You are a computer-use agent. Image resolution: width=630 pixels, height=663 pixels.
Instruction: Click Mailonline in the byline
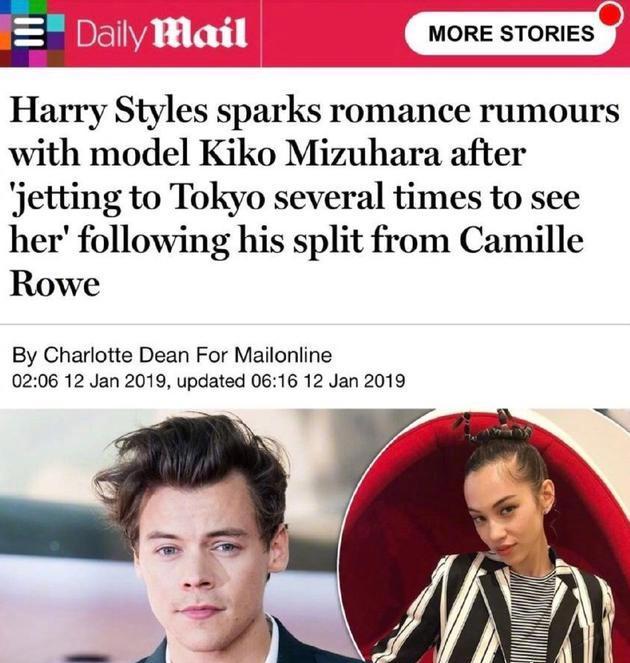[x=283, y=355]
